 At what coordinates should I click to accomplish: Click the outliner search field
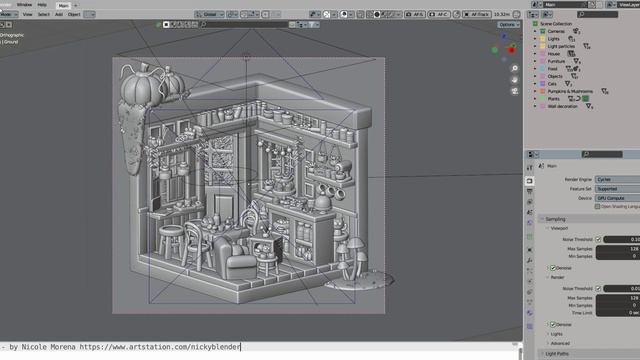tap(597, 14)
